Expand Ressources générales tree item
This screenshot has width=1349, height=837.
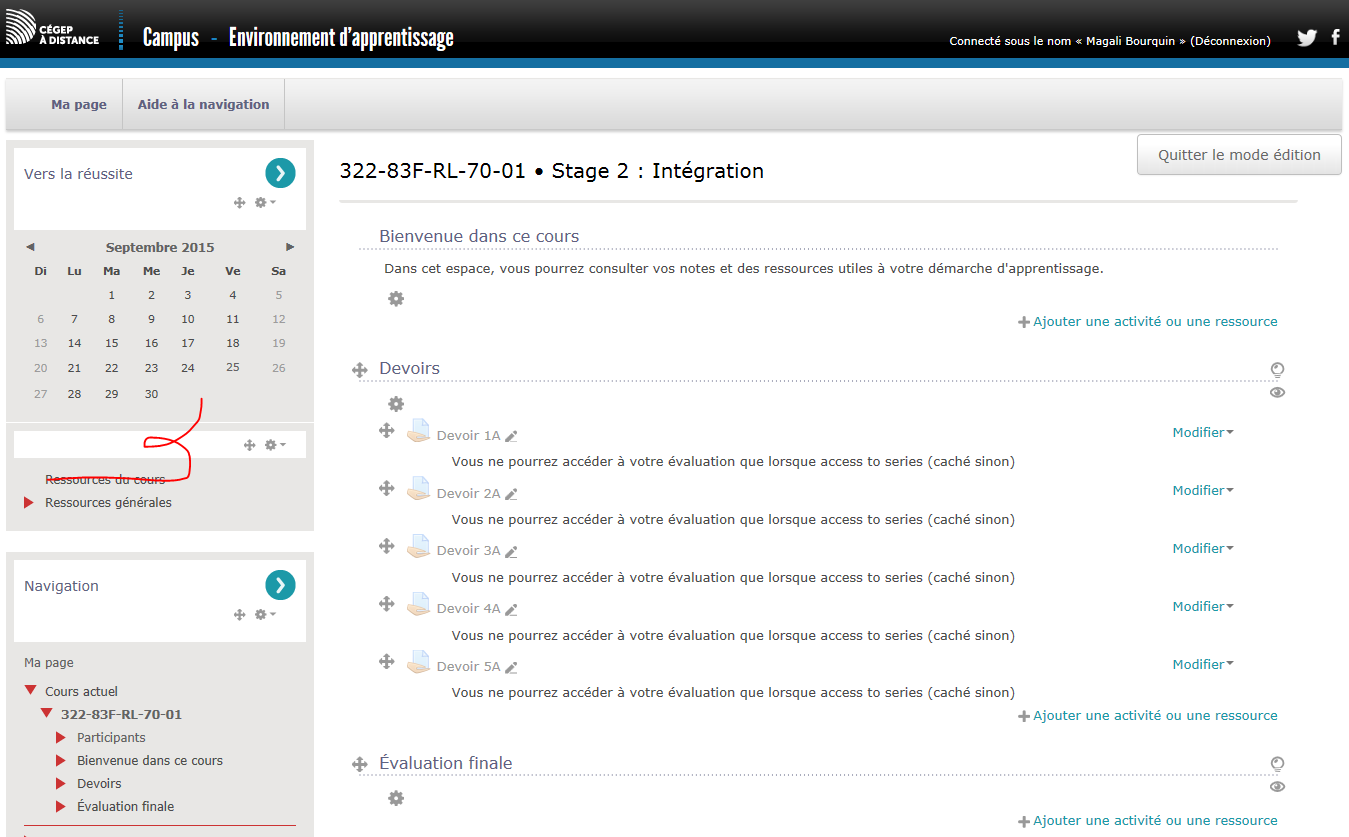pos(29,503)
